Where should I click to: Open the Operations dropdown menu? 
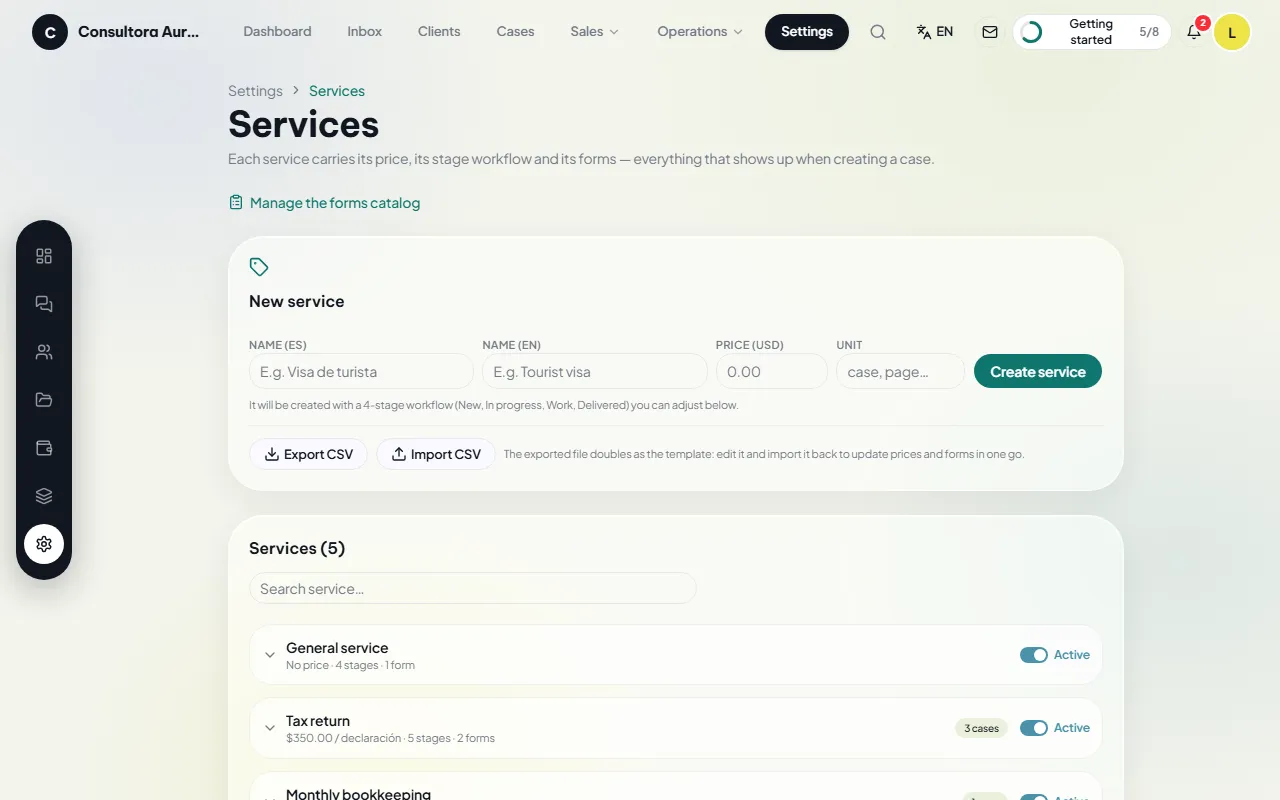(700, 32)
